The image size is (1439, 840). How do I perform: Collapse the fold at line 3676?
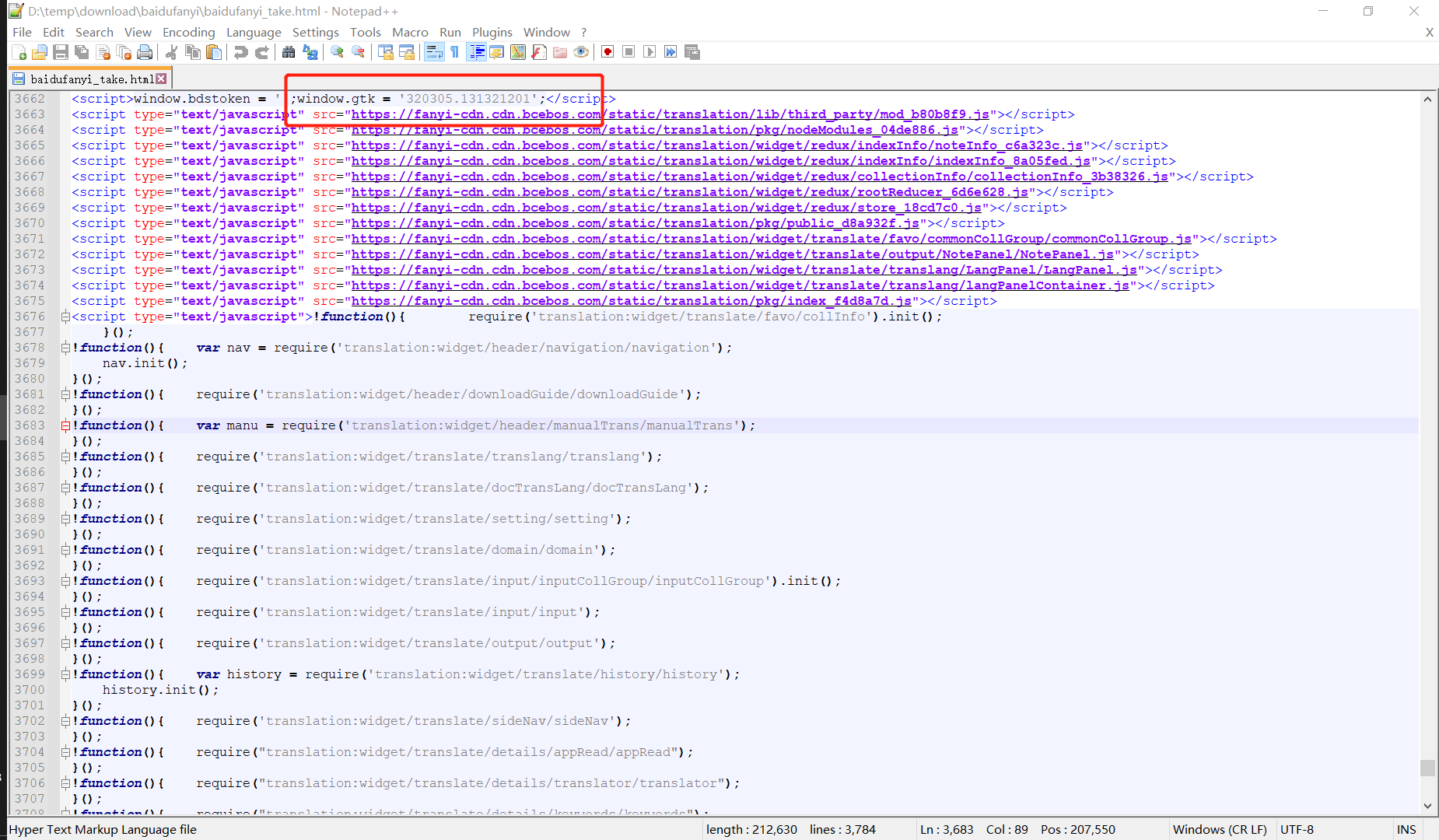pyautogui.click(x=65, y=317)
